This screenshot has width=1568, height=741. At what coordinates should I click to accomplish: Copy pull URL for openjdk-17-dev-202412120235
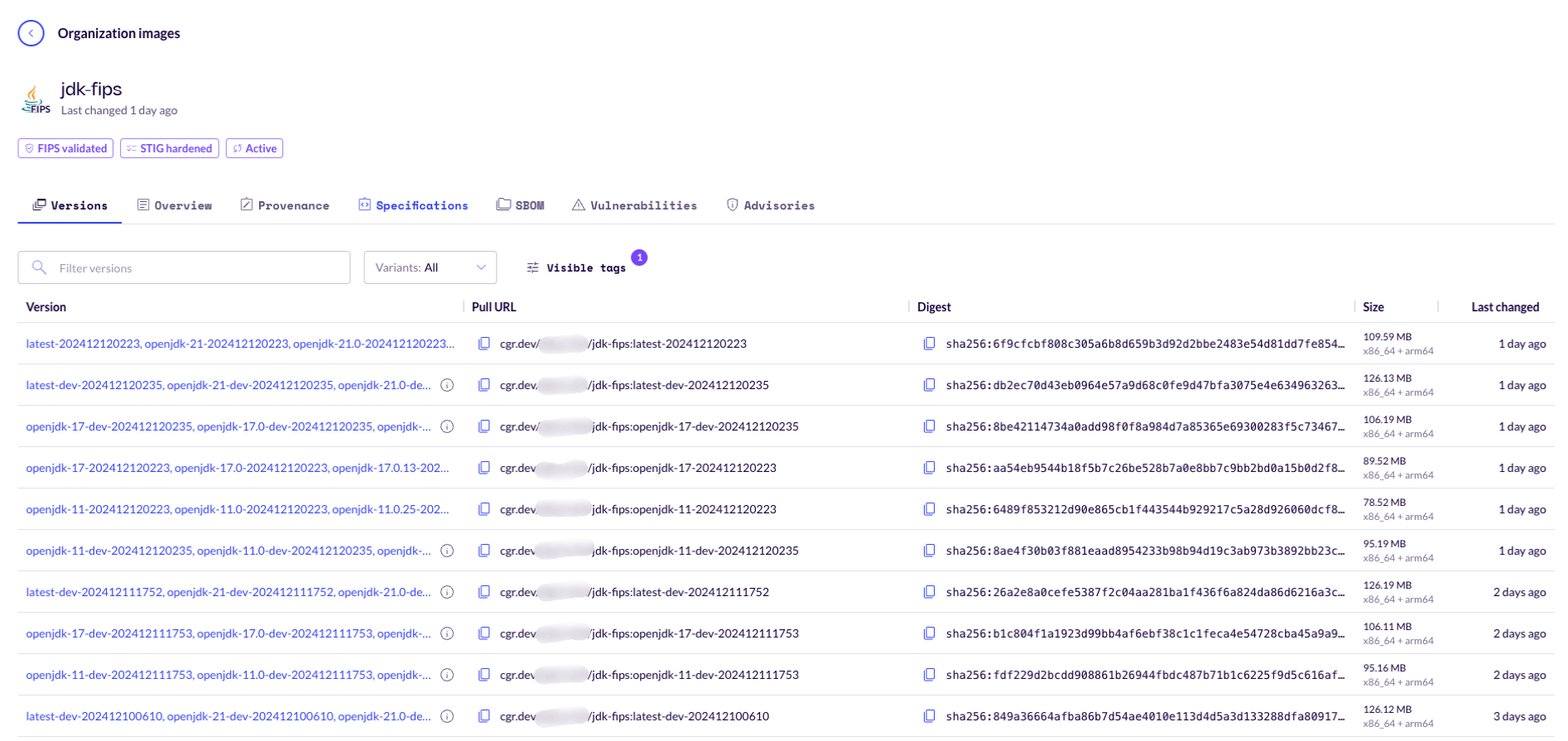click(x=484, y=426)
